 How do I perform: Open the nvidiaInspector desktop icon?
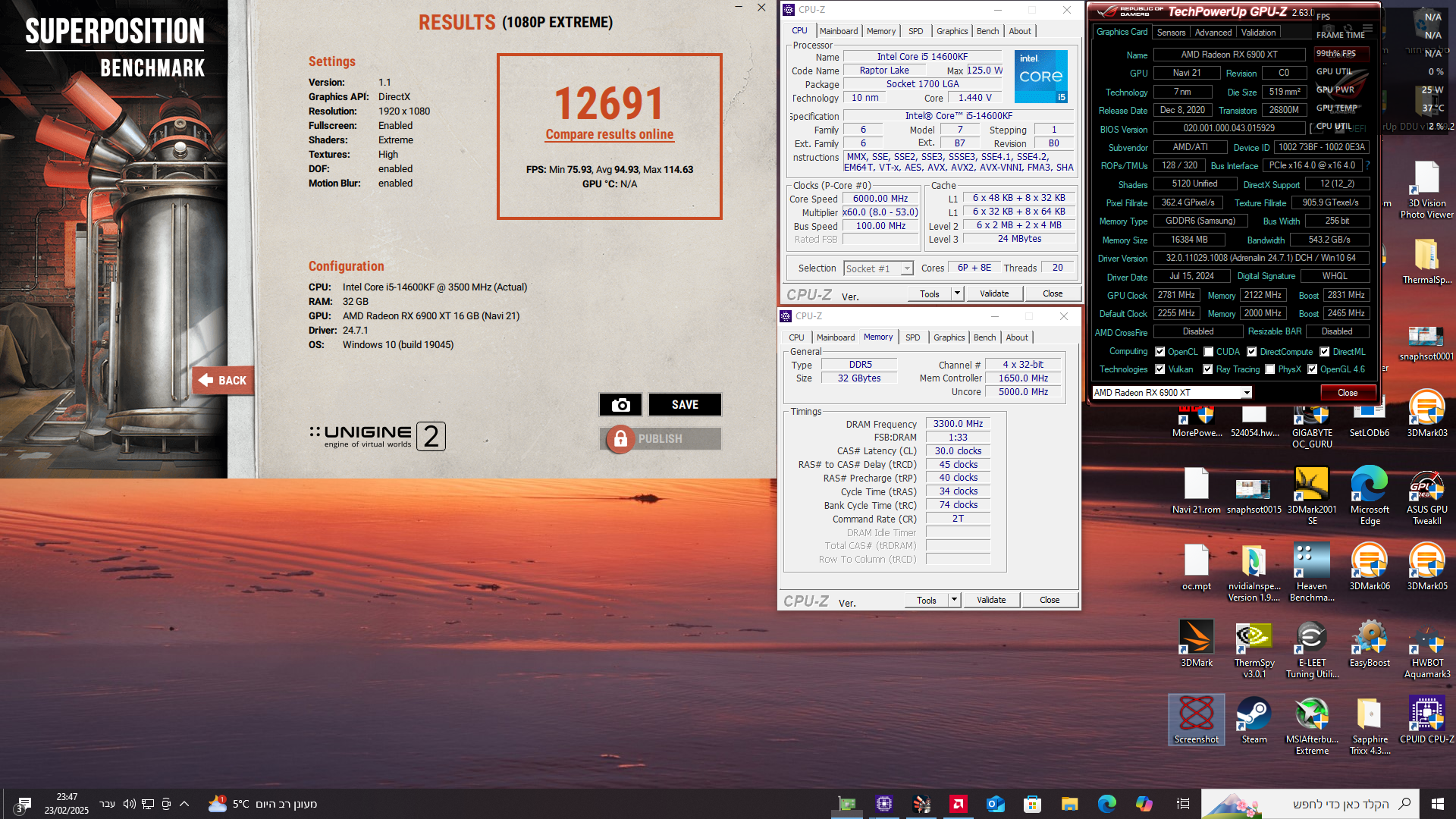coord(1254,573)
